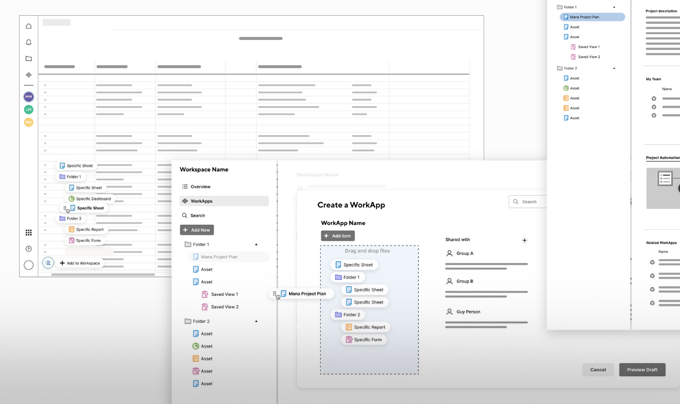Click the WorkApp Name heading field
This screenshot has height=404, width=680.
point(343,223)
